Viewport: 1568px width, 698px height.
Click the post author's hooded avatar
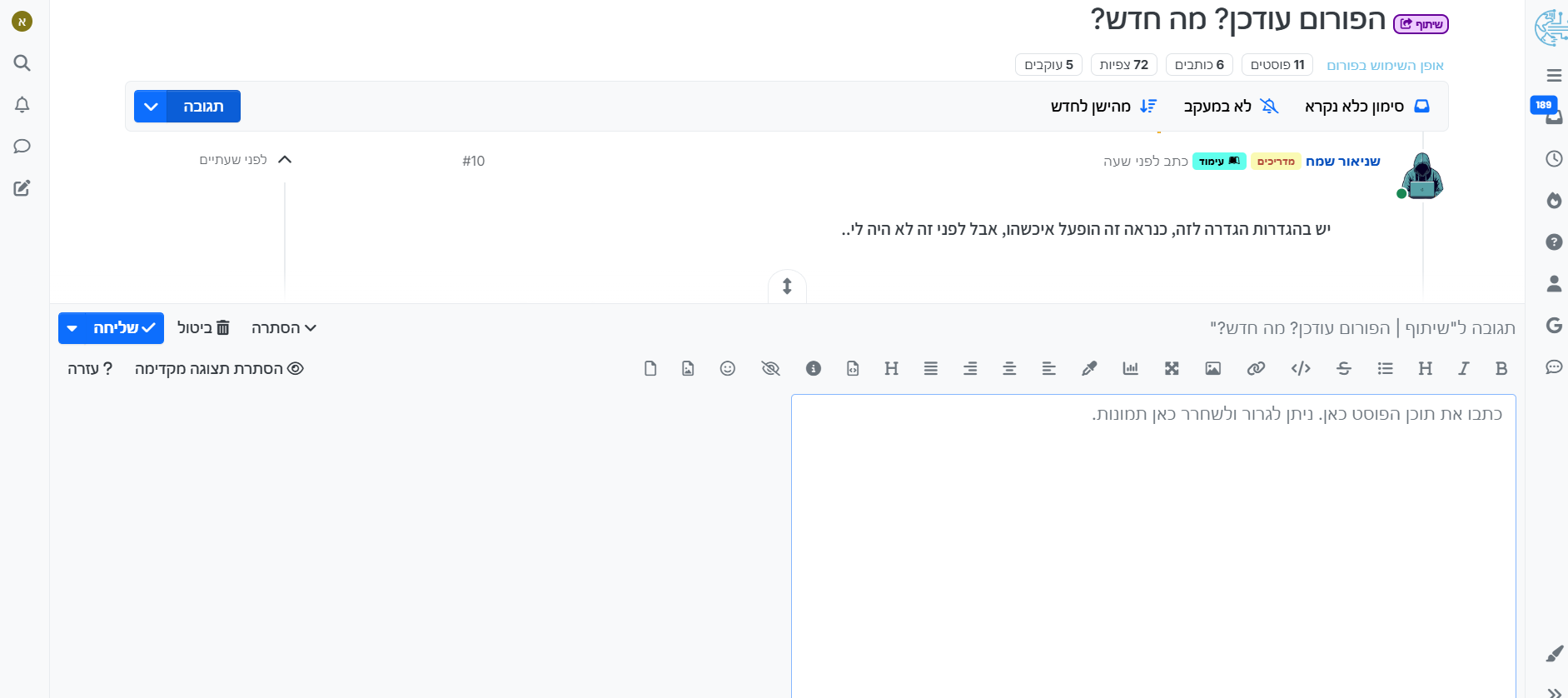coord(1421,176)
